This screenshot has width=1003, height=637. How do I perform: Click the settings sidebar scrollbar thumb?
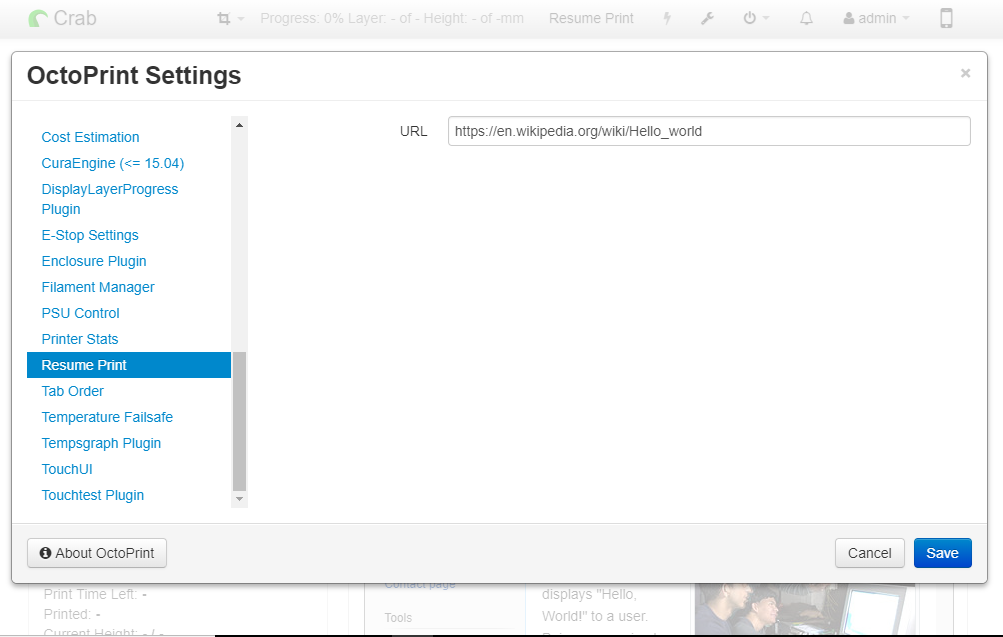[x=239, y=421]
